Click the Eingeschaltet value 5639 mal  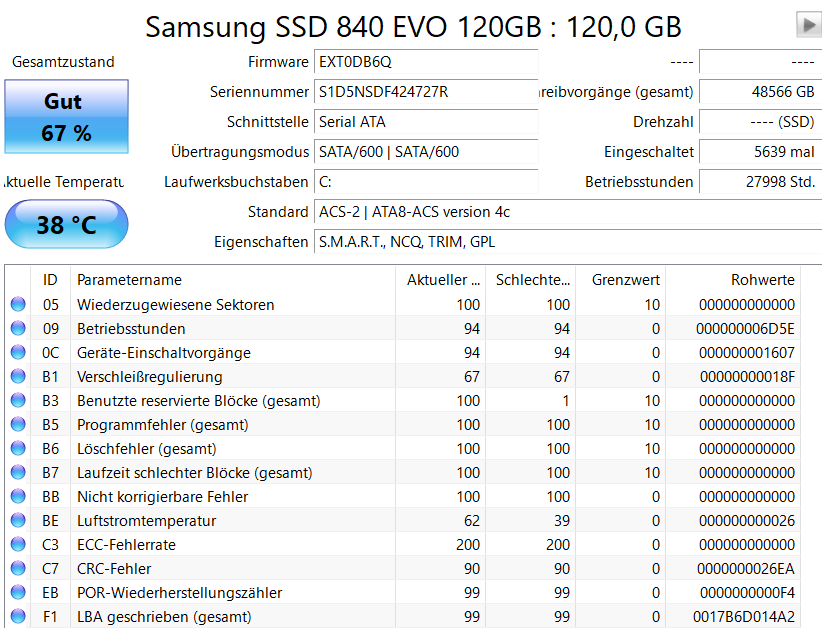pos(761,152)
